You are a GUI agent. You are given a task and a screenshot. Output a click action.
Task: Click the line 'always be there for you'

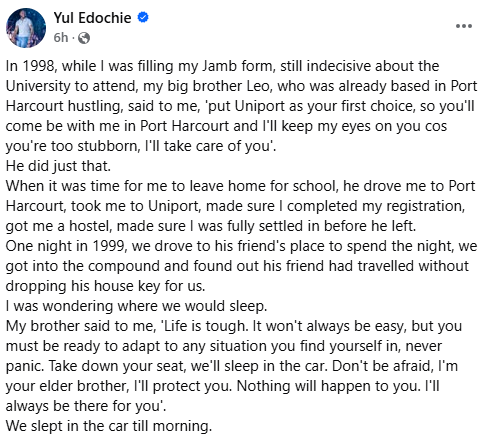(86, 406)
